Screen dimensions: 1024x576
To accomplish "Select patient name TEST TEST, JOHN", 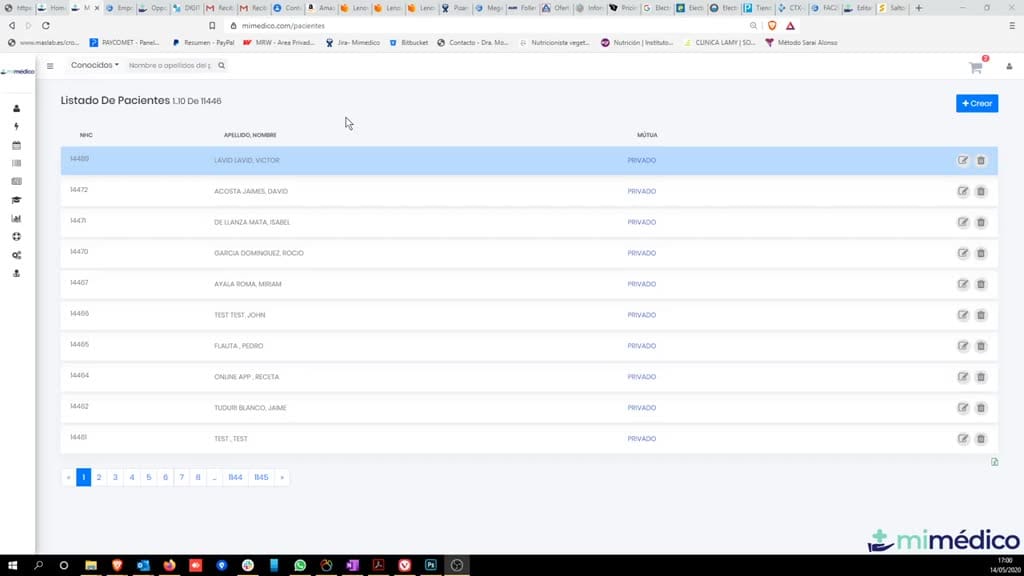I will pos(240,315).
